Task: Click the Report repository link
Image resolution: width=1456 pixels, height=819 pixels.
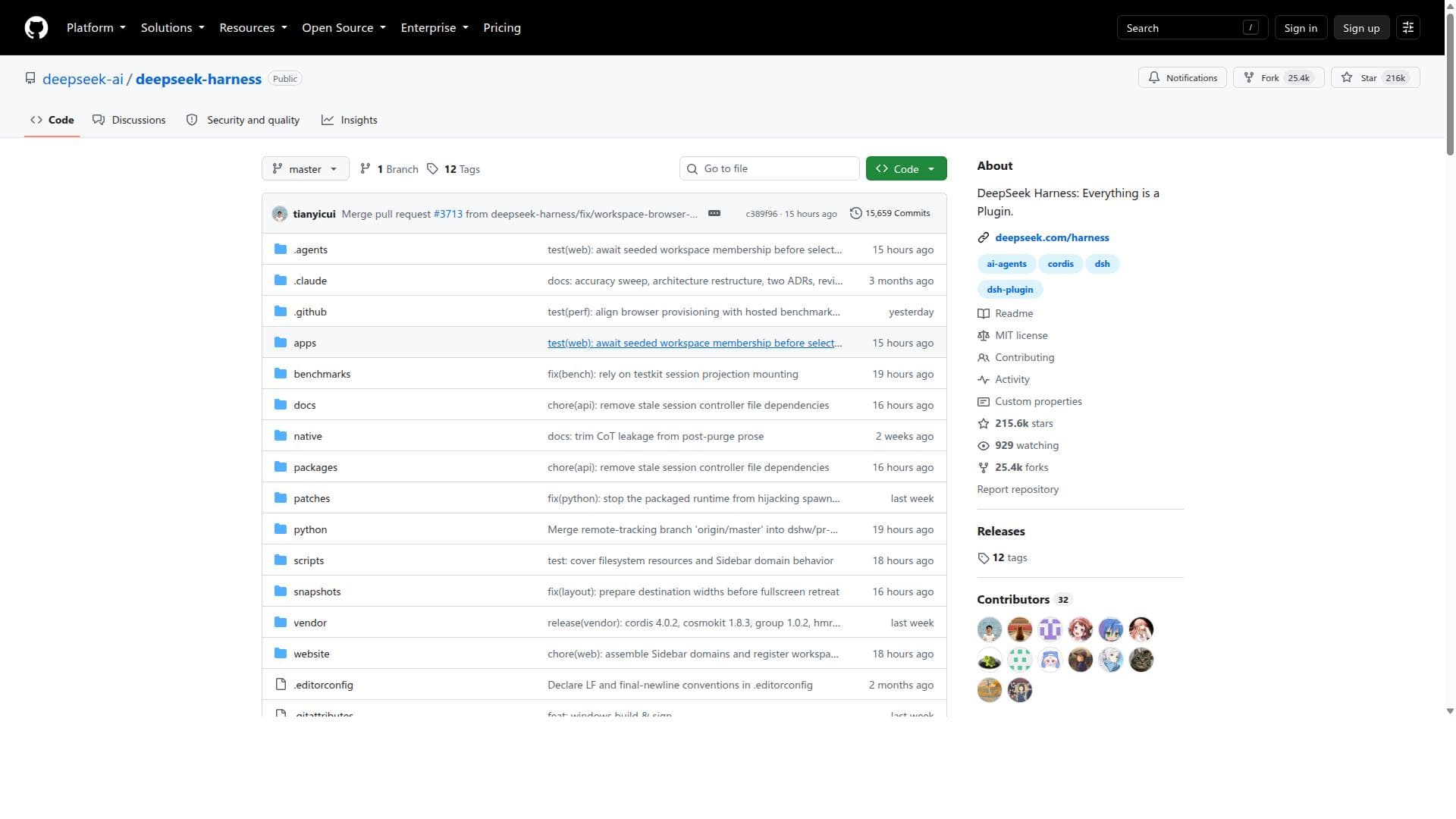Action: point(1018,490)
